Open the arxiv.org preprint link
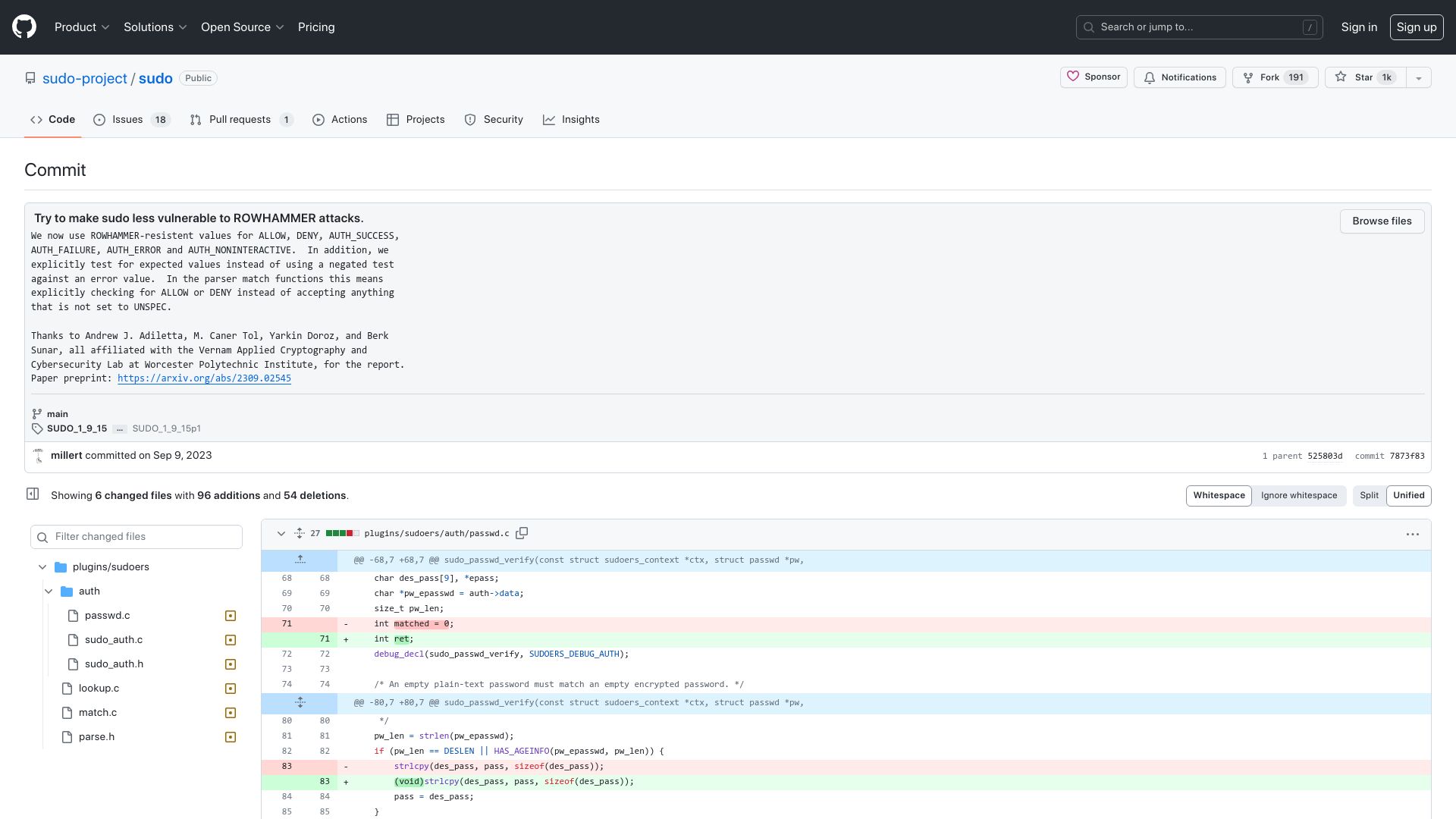Screen dimensions: 1456x819 (204, 378)
